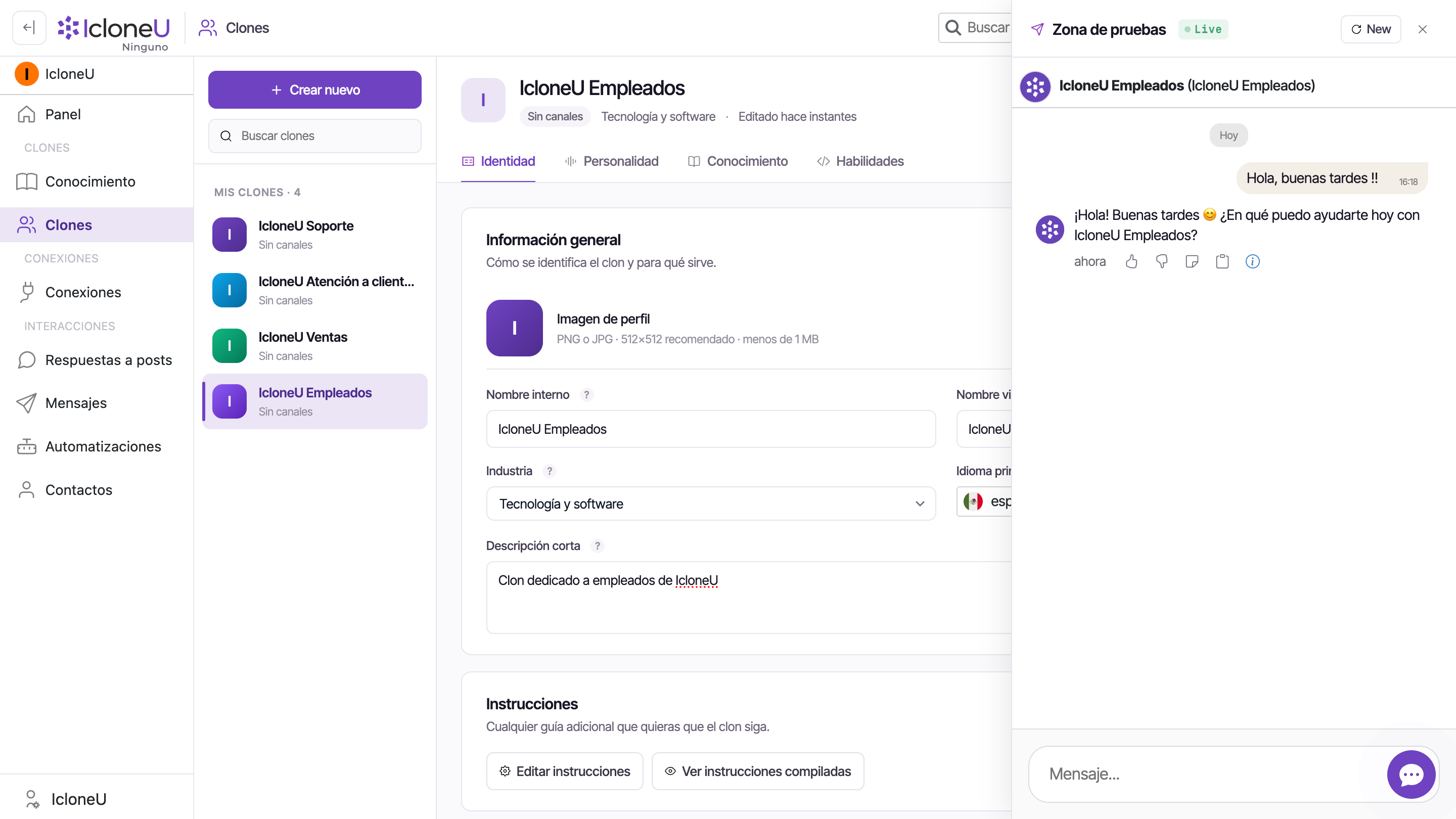Select the IcloneU Atención a client... clone

point(314,290)
